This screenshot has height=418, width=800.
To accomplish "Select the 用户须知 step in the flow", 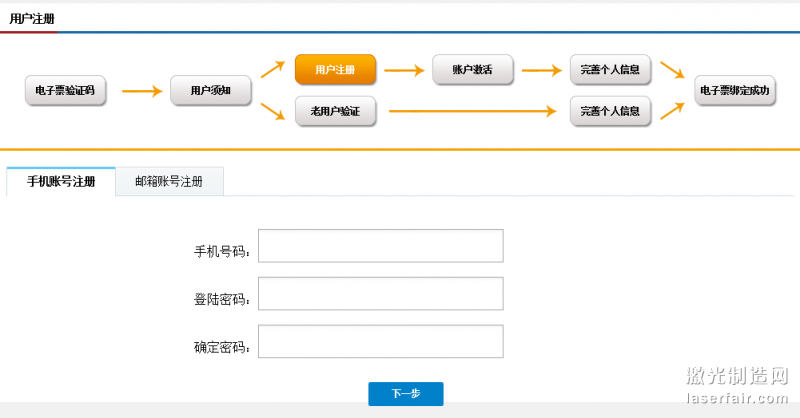I will coord(210,90).
